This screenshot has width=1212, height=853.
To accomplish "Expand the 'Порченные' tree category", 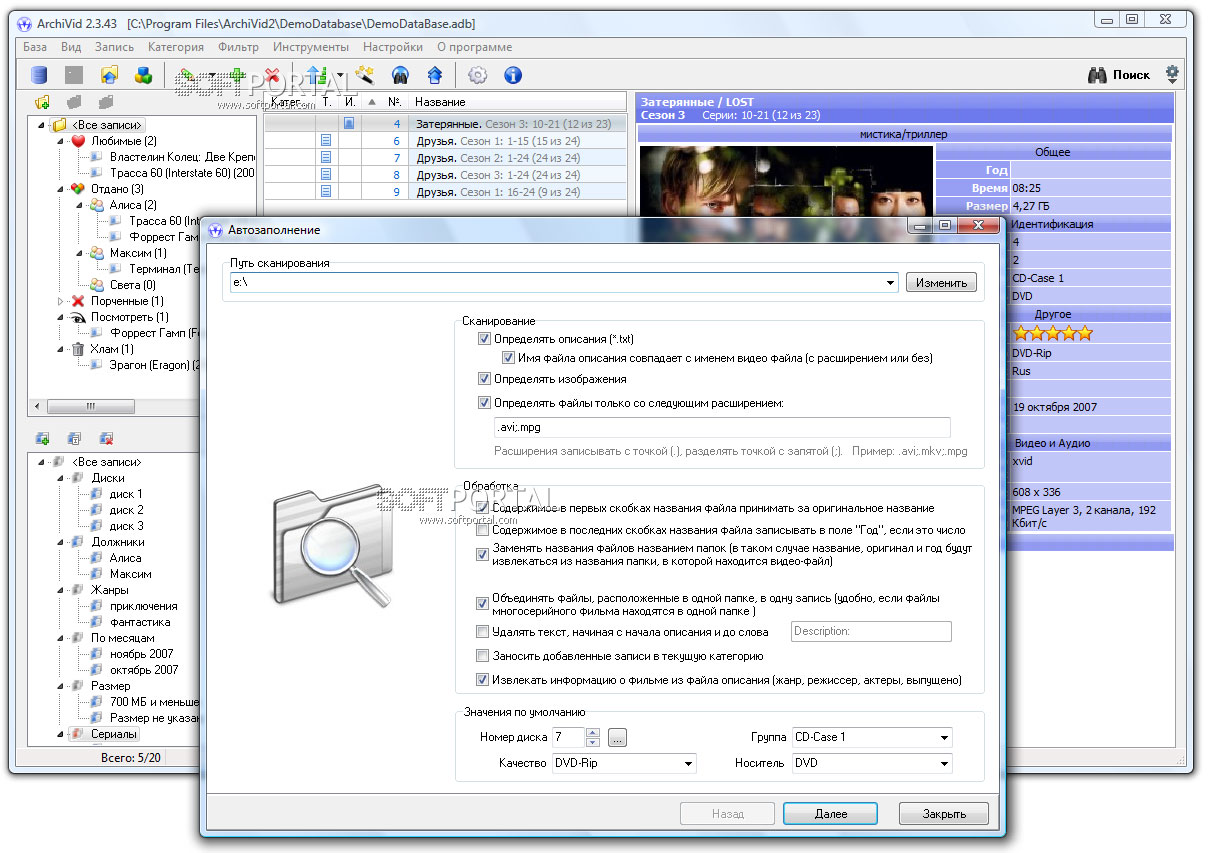I will (60, 301).
